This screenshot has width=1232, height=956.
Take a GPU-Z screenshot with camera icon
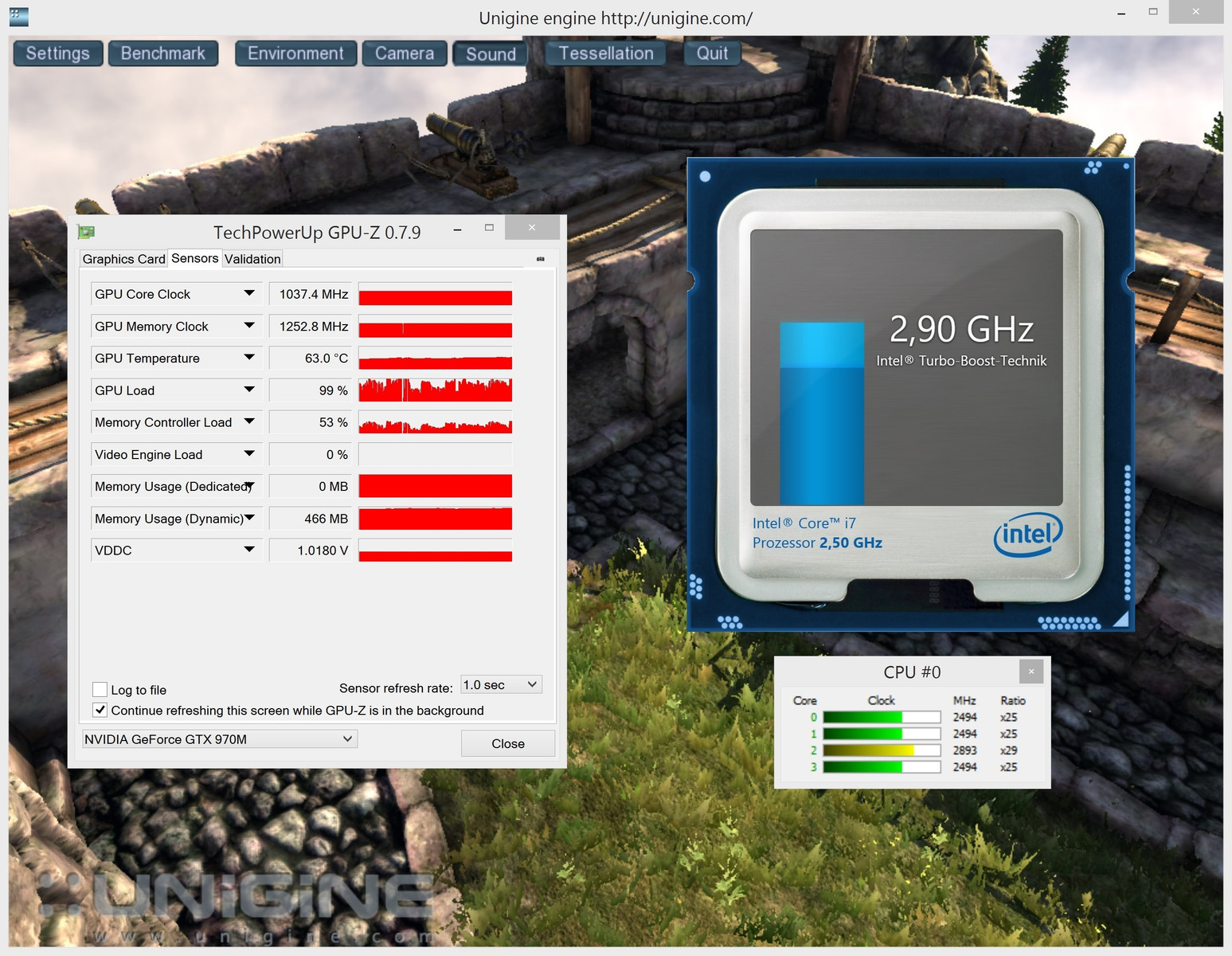coord(541,259)
